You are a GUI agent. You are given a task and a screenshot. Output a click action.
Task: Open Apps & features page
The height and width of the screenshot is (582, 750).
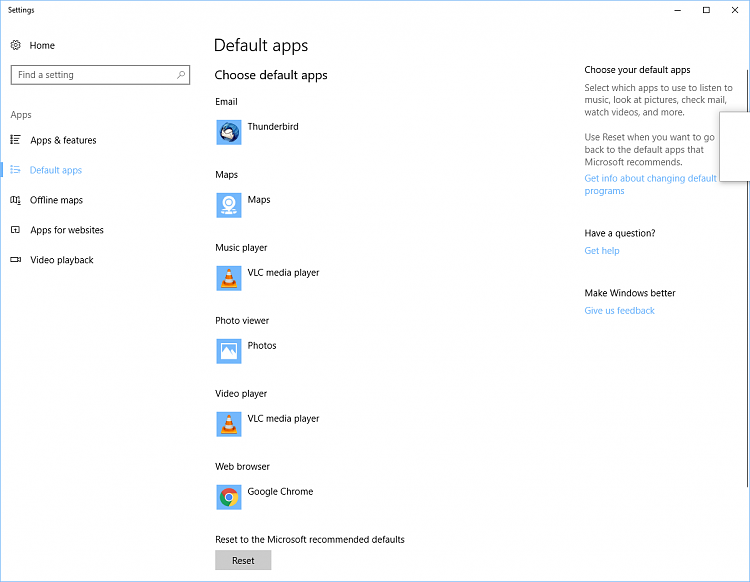tap(63, 141)
